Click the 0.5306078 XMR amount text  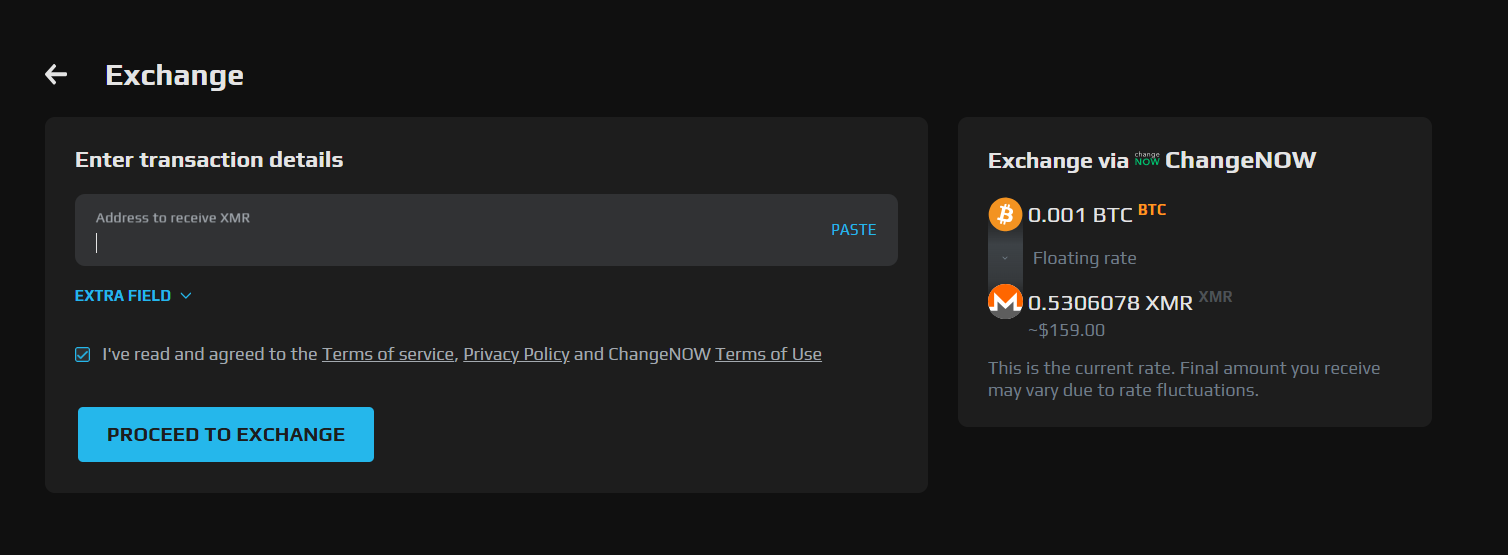click(1110, 303)
